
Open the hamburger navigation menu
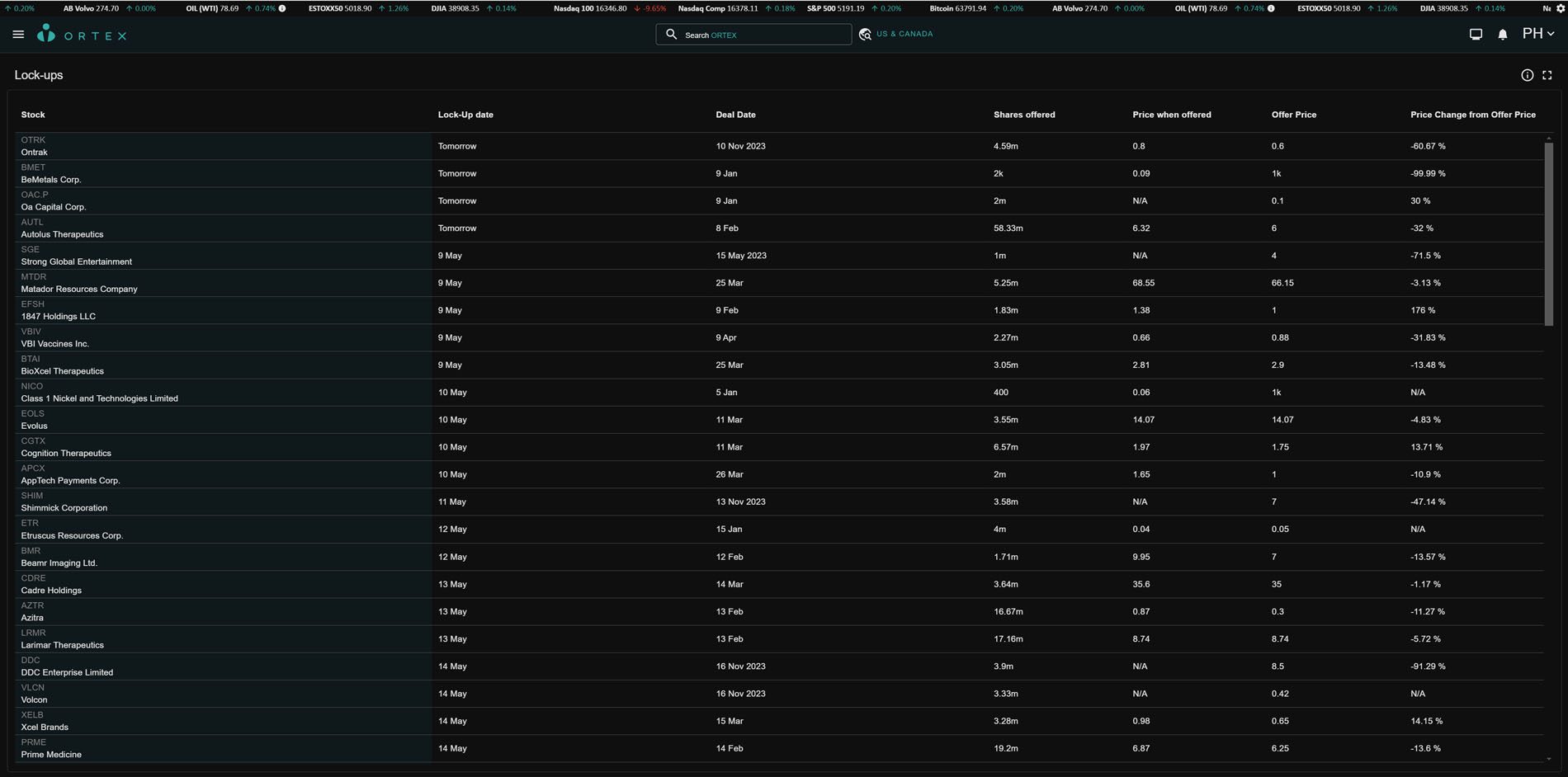point(18,35)
